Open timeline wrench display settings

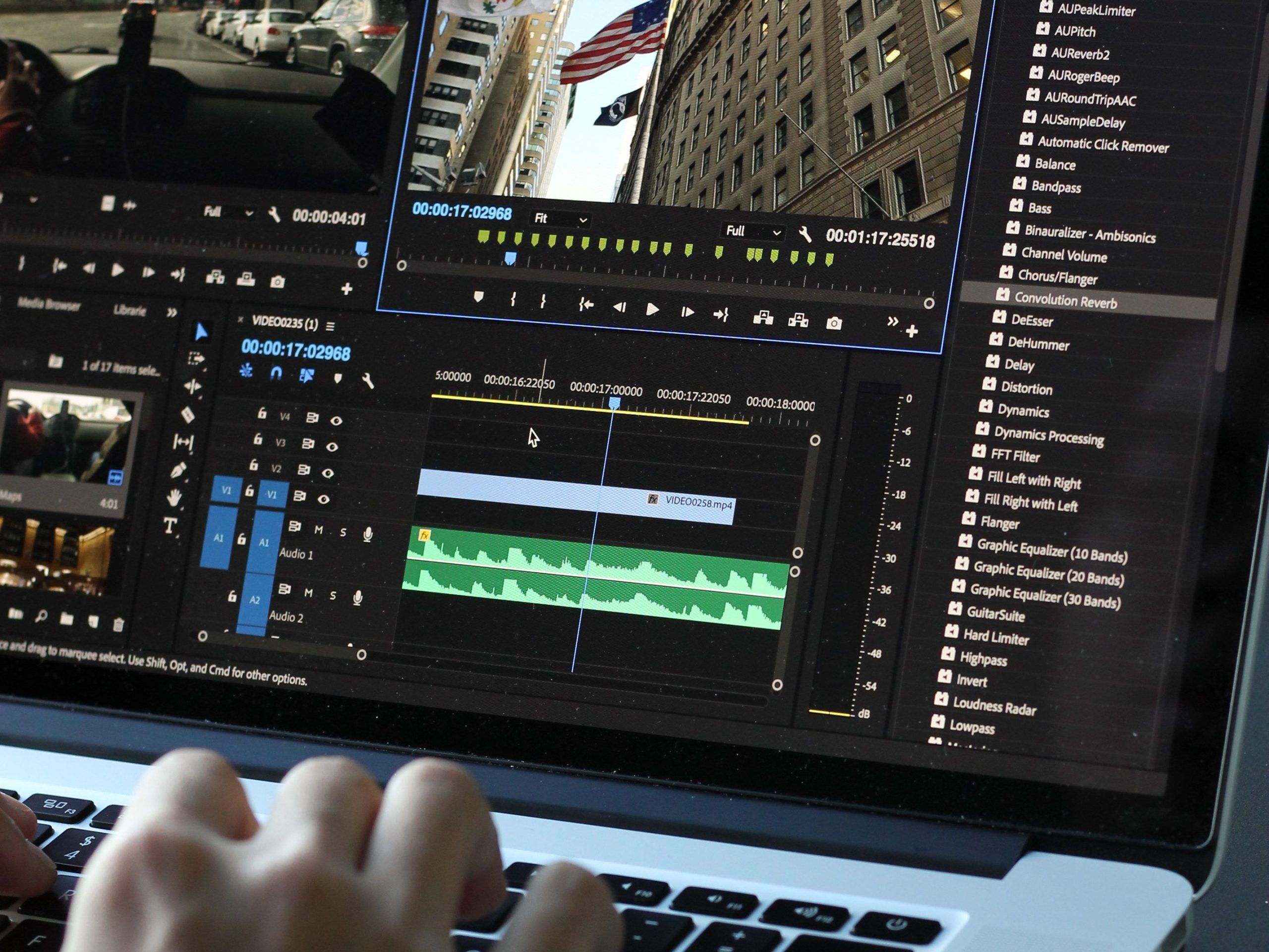[x=368, y=380]
